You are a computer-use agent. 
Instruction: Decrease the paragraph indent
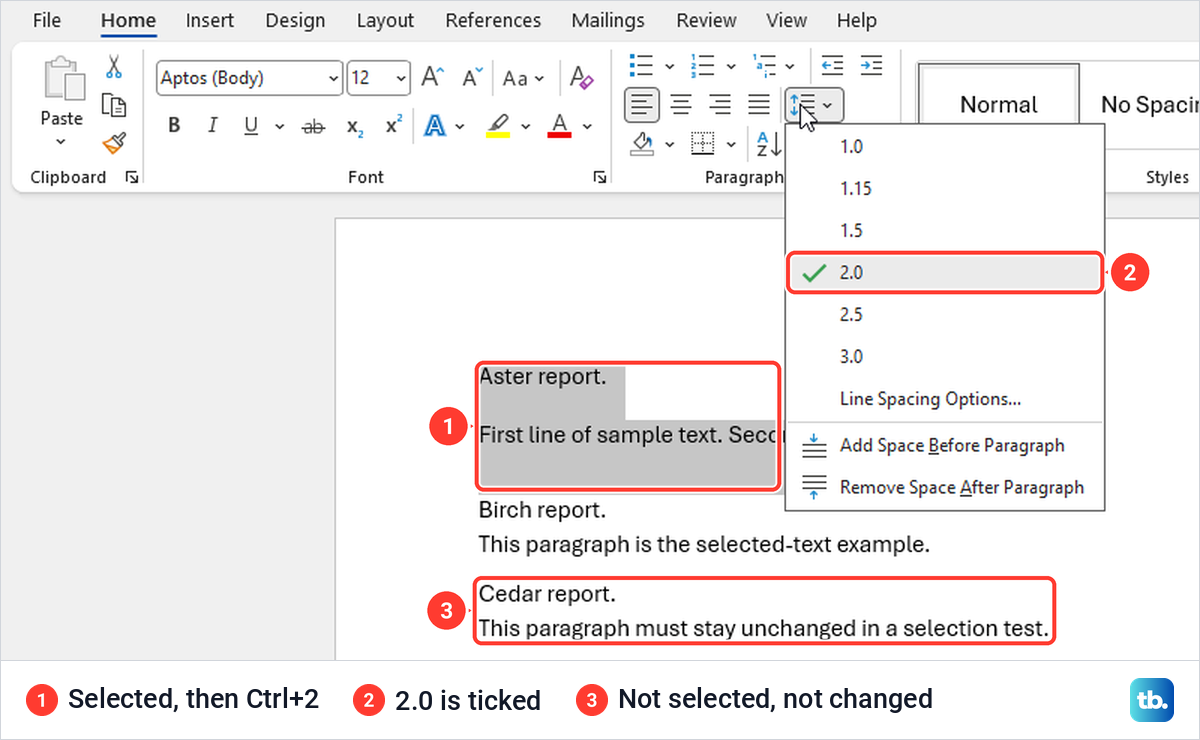pos(832,66)
